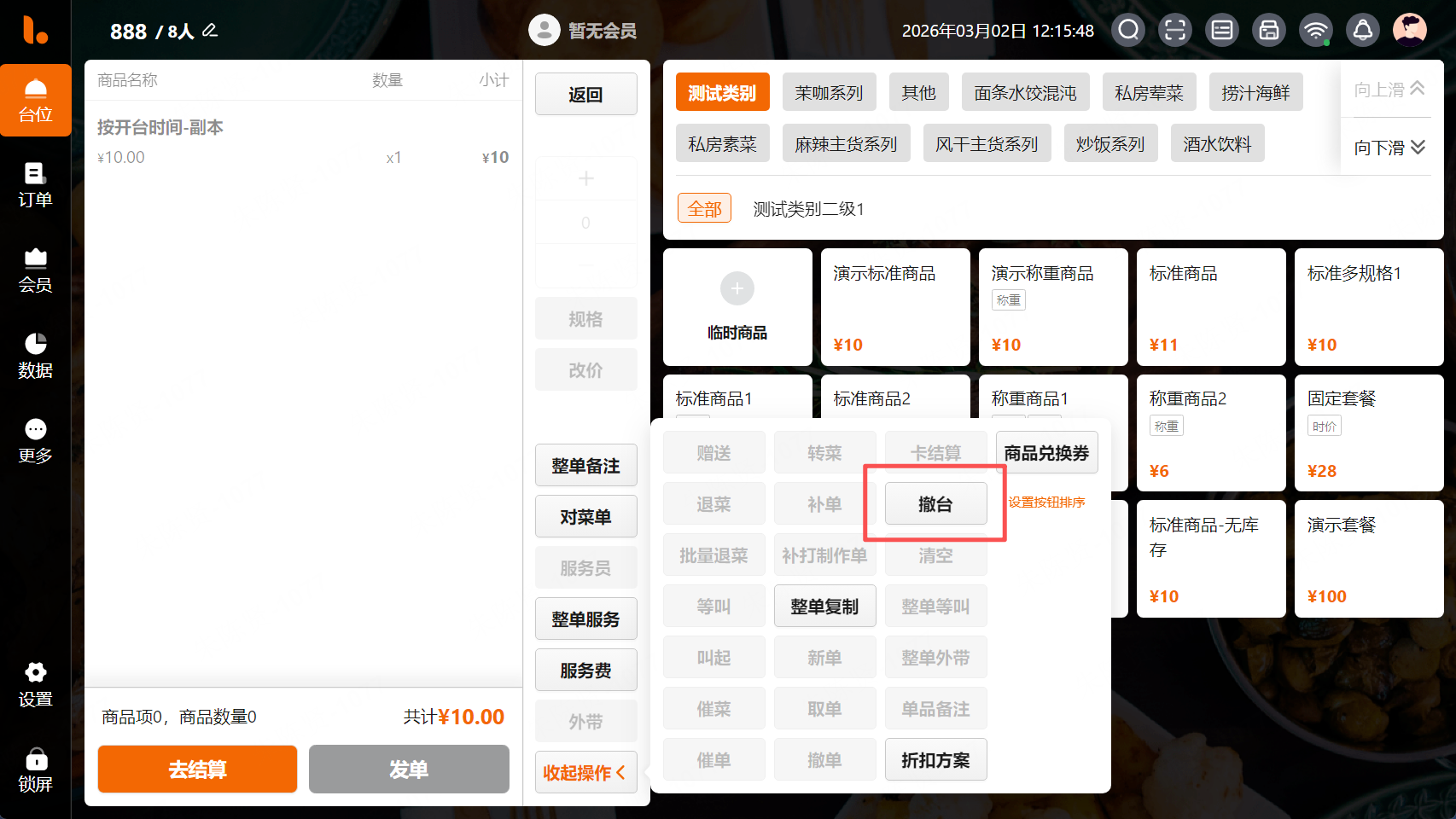Select the 全部 subcategory filter
Image resolution: width=1456 pixels, height=819 pixels.
(x=704, y=208)
